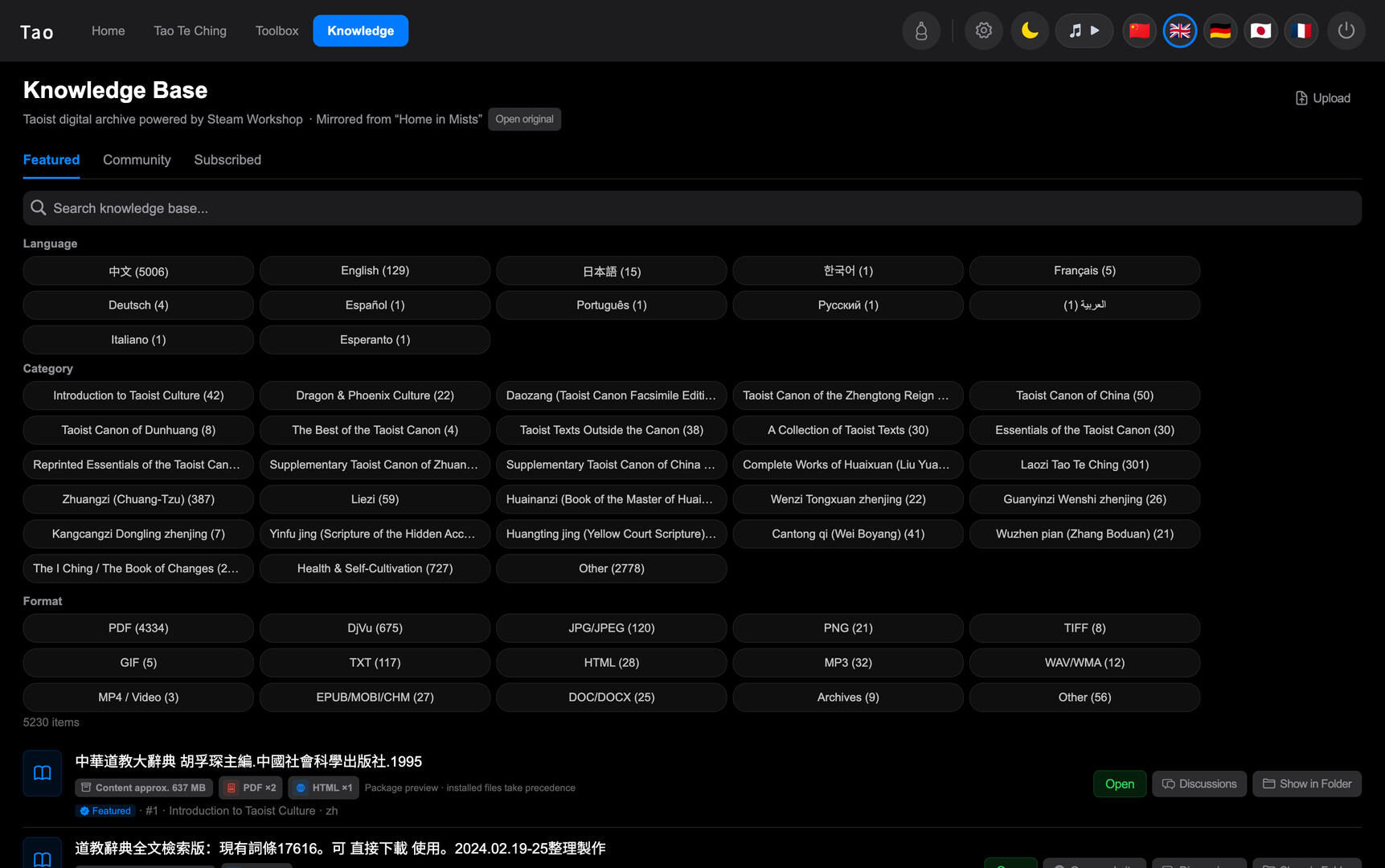
Task: Filter by Other (56) format
Action: point(1084,697)
